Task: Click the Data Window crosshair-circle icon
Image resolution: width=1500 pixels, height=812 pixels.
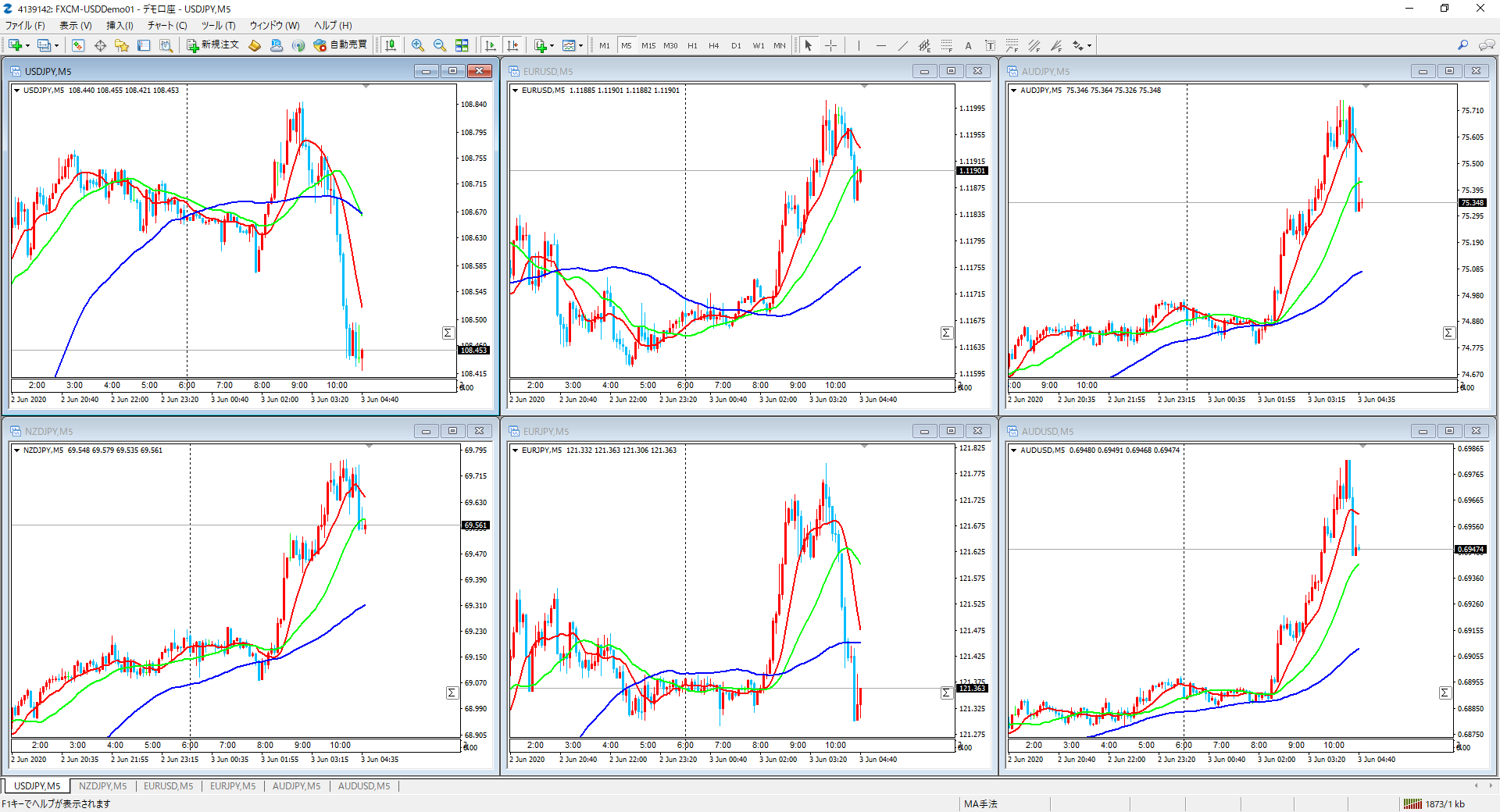Action: 100,45
